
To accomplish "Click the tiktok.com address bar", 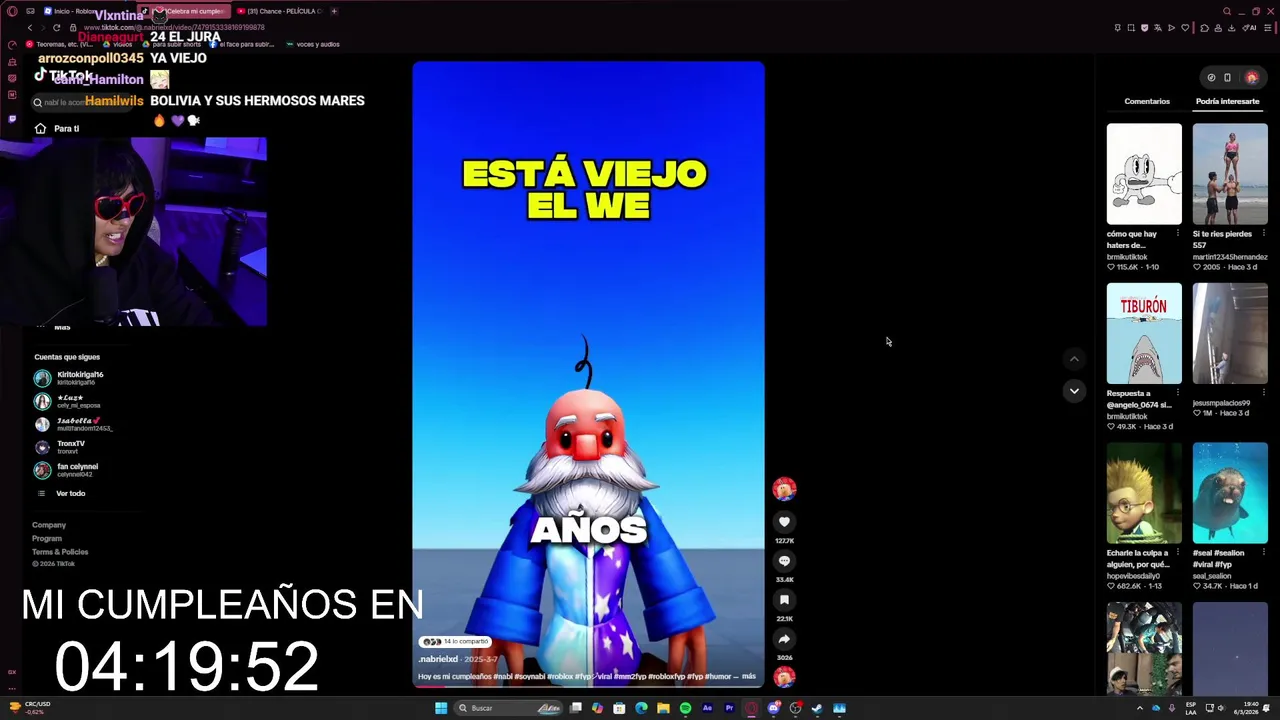I will (x=174, y=28).
